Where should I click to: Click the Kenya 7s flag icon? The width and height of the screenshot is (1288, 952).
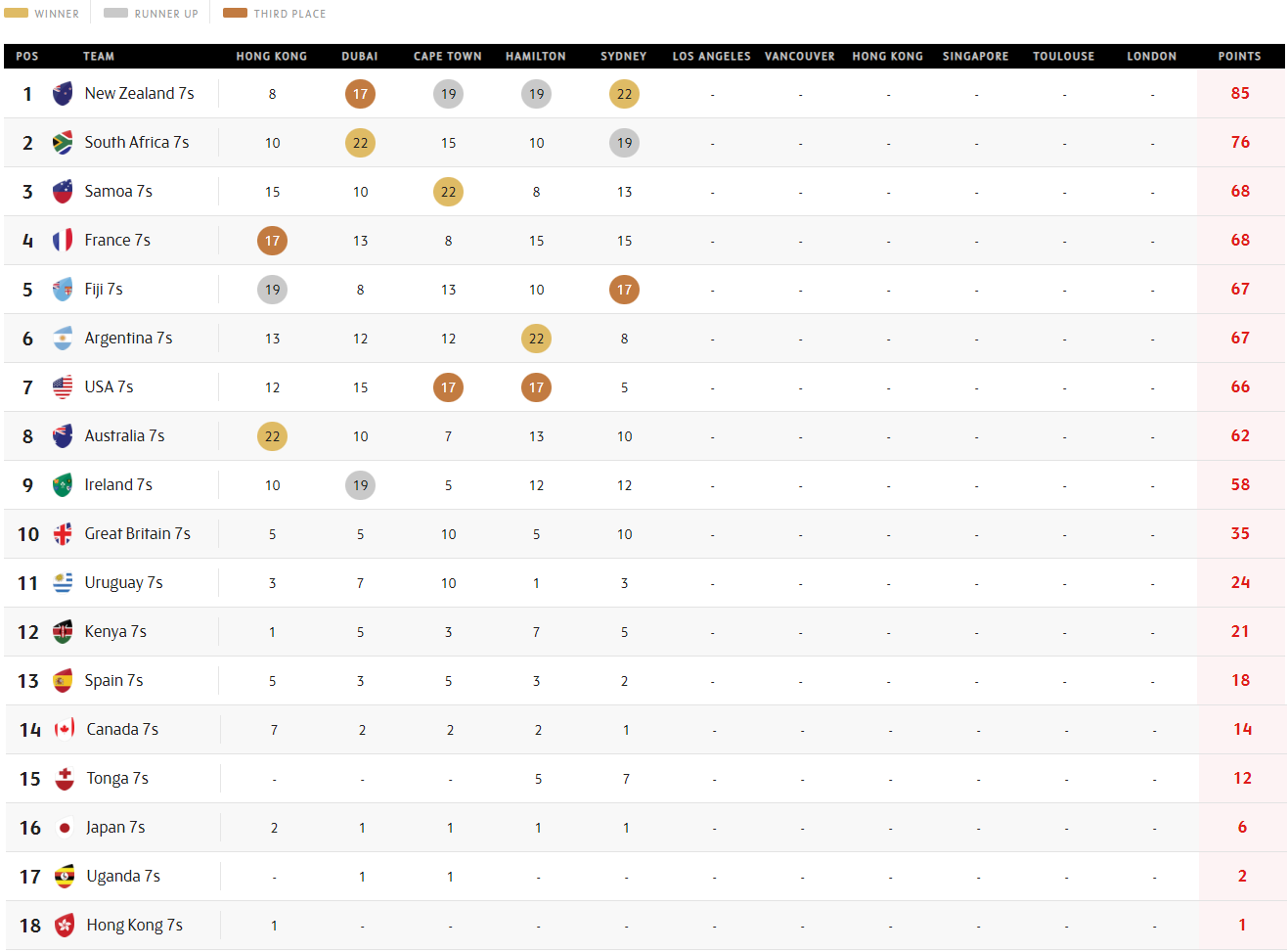[x=63, y=632]
